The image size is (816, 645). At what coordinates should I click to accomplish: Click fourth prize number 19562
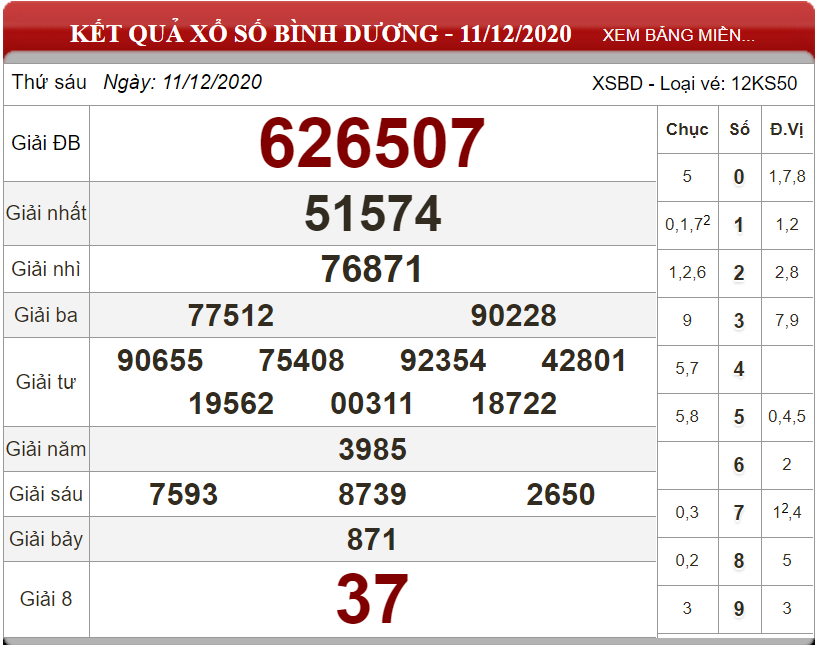pyautogui.click(x=231, y=403)
